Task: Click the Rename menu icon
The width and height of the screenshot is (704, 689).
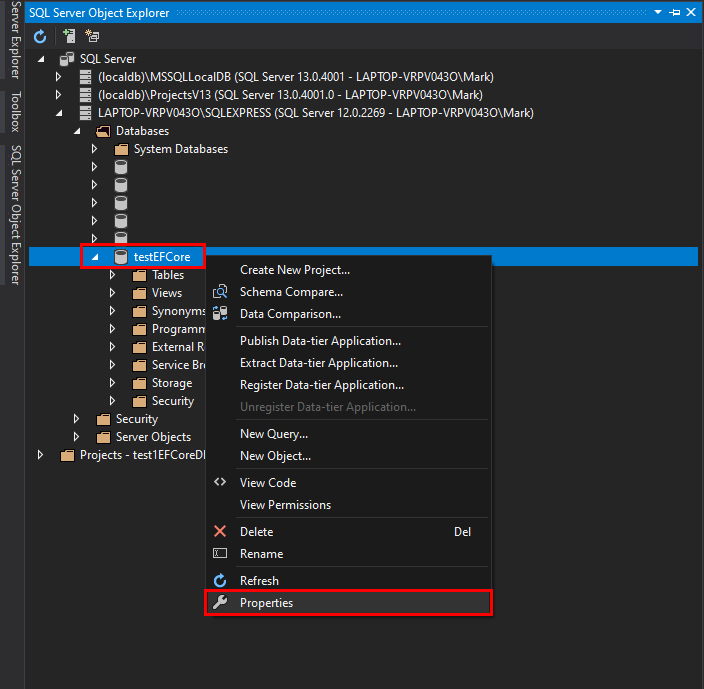Action: [220, 553]
